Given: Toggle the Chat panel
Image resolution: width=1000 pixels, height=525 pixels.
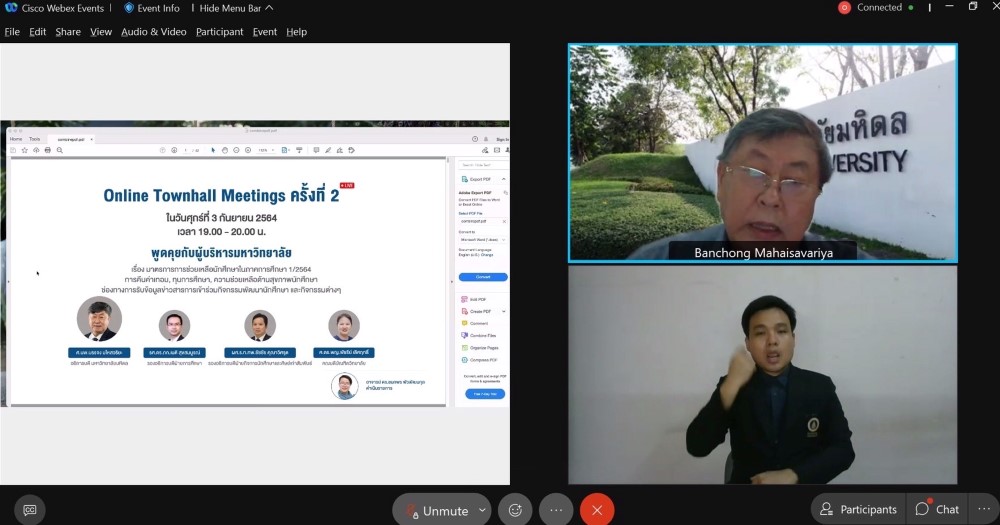Looking at the screenshot, I should click(937, 509).
